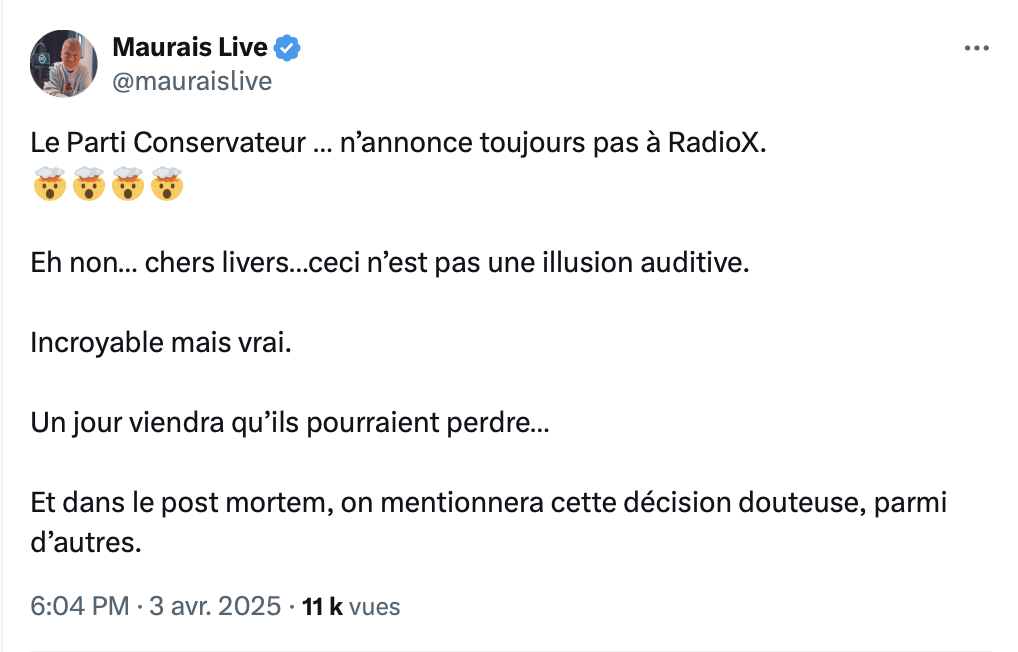This screenshot has width=1018, height=652.
Task: Click the sentence Incroyable mais vrai
Action: pos(161,343)
